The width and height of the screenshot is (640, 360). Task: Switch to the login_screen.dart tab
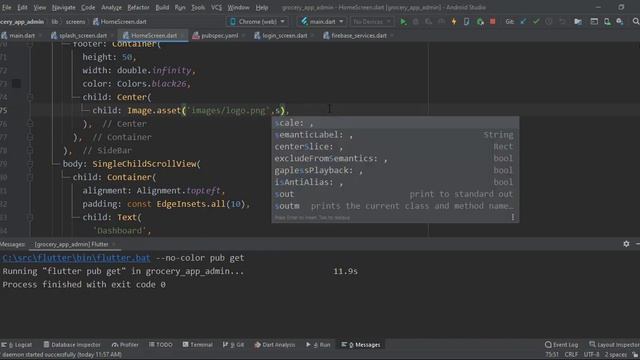coord(284,36)
